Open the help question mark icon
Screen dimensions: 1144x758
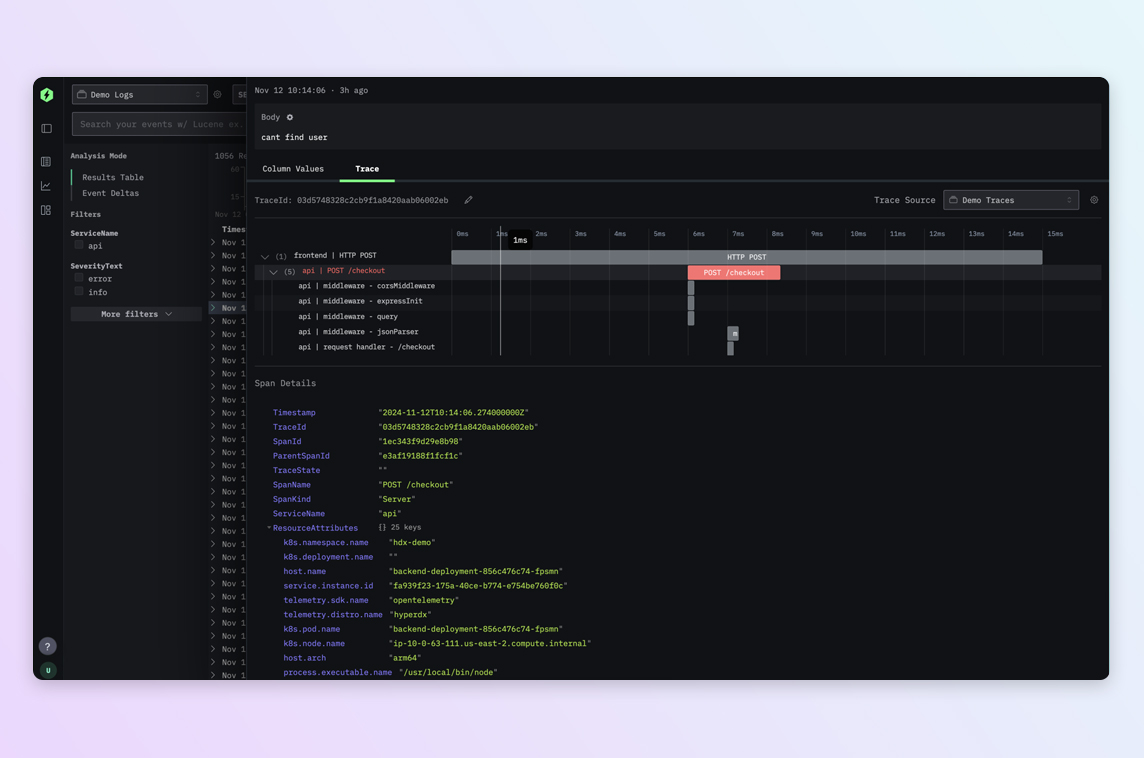pyautogui.click(x=47, y=646)
